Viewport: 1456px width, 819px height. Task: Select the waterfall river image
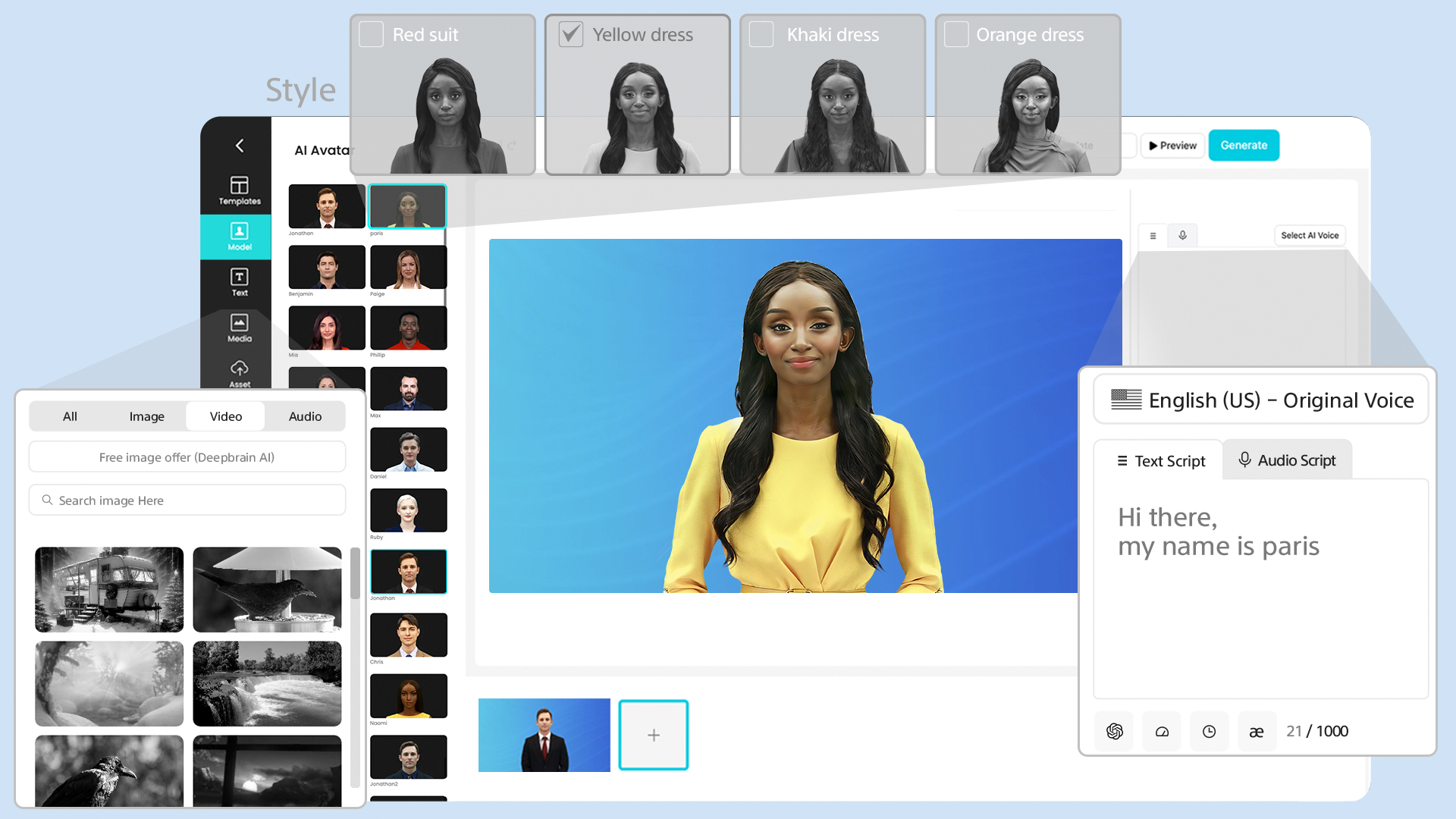(x=267, y=683)
